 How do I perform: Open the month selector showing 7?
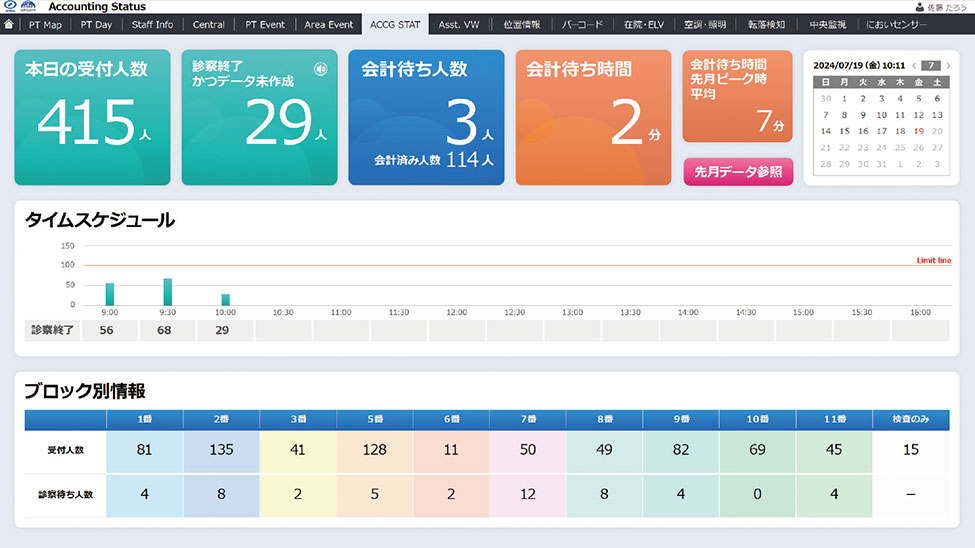point(931,65)
